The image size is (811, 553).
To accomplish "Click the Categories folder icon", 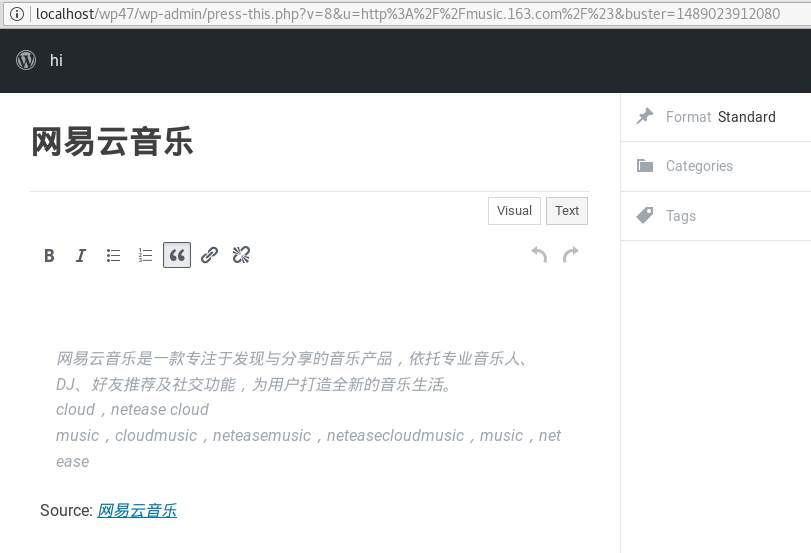I will pyautogui.click(x=644, y=166).
